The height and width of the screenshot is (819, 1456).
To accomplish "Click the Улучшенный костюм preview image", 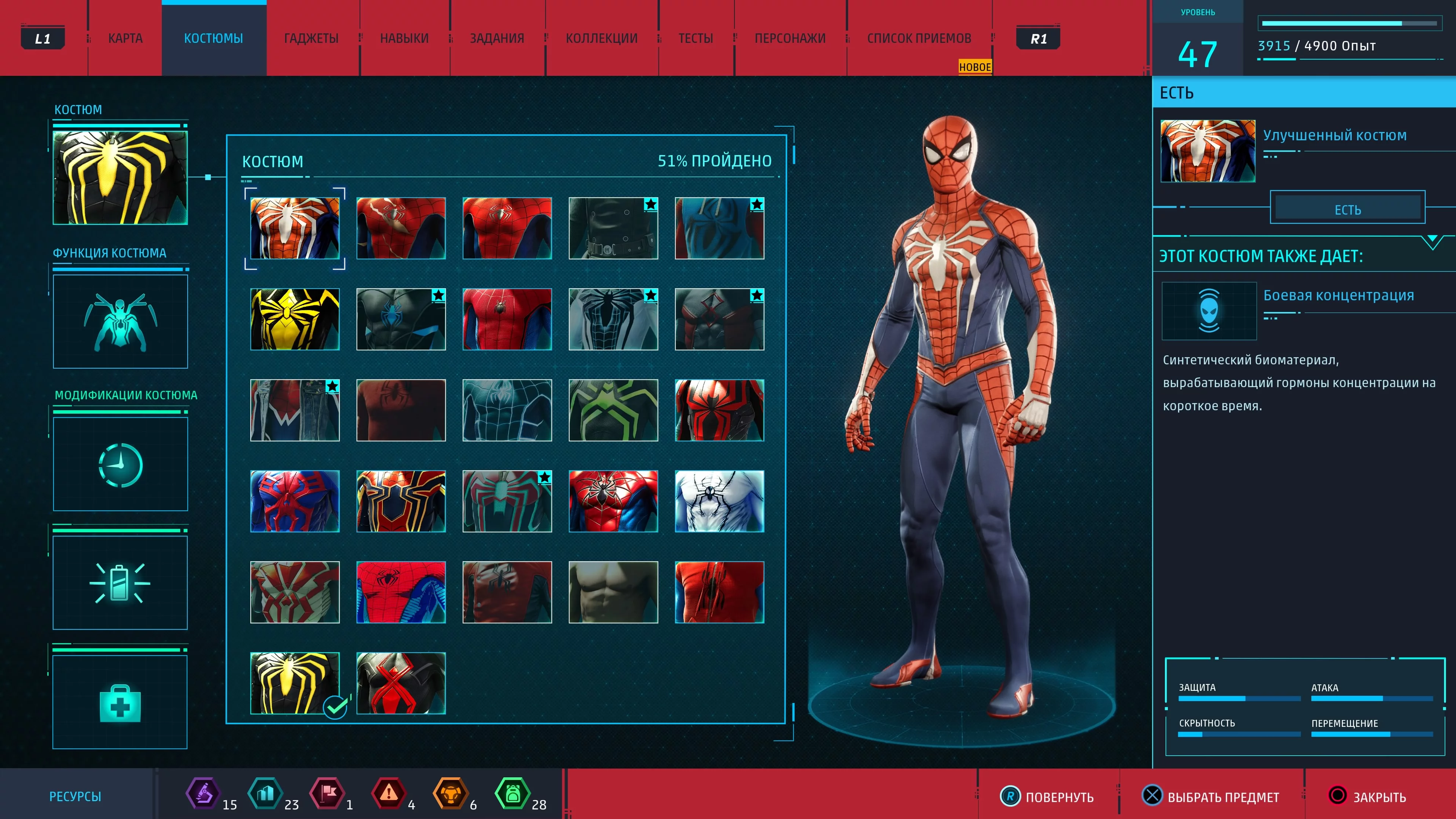I will point(1208,151).
